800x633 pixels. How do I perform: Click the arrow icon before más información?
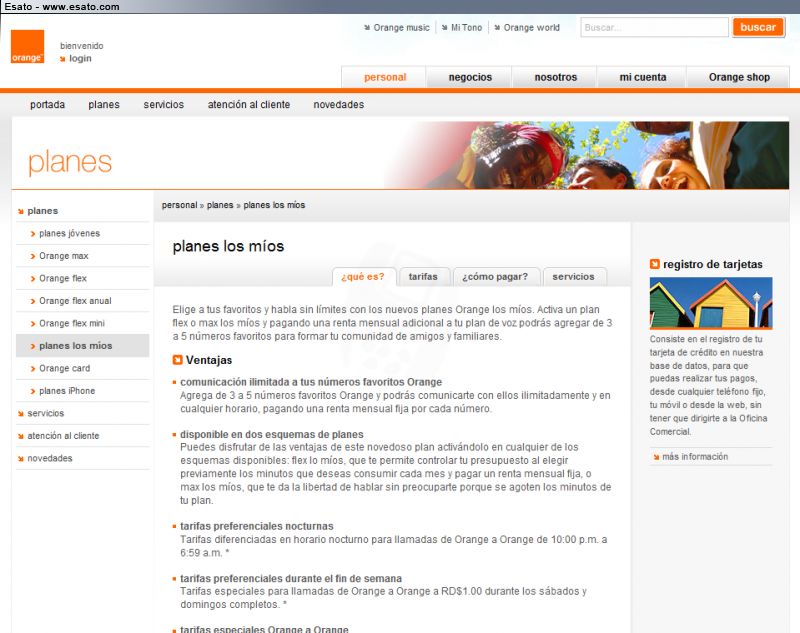click(656, 457)
